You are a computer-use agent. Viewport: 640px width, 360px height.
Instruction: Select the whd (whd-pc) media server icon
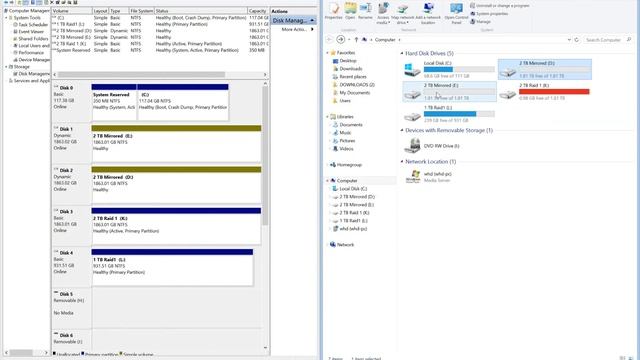tap(413, 177)
